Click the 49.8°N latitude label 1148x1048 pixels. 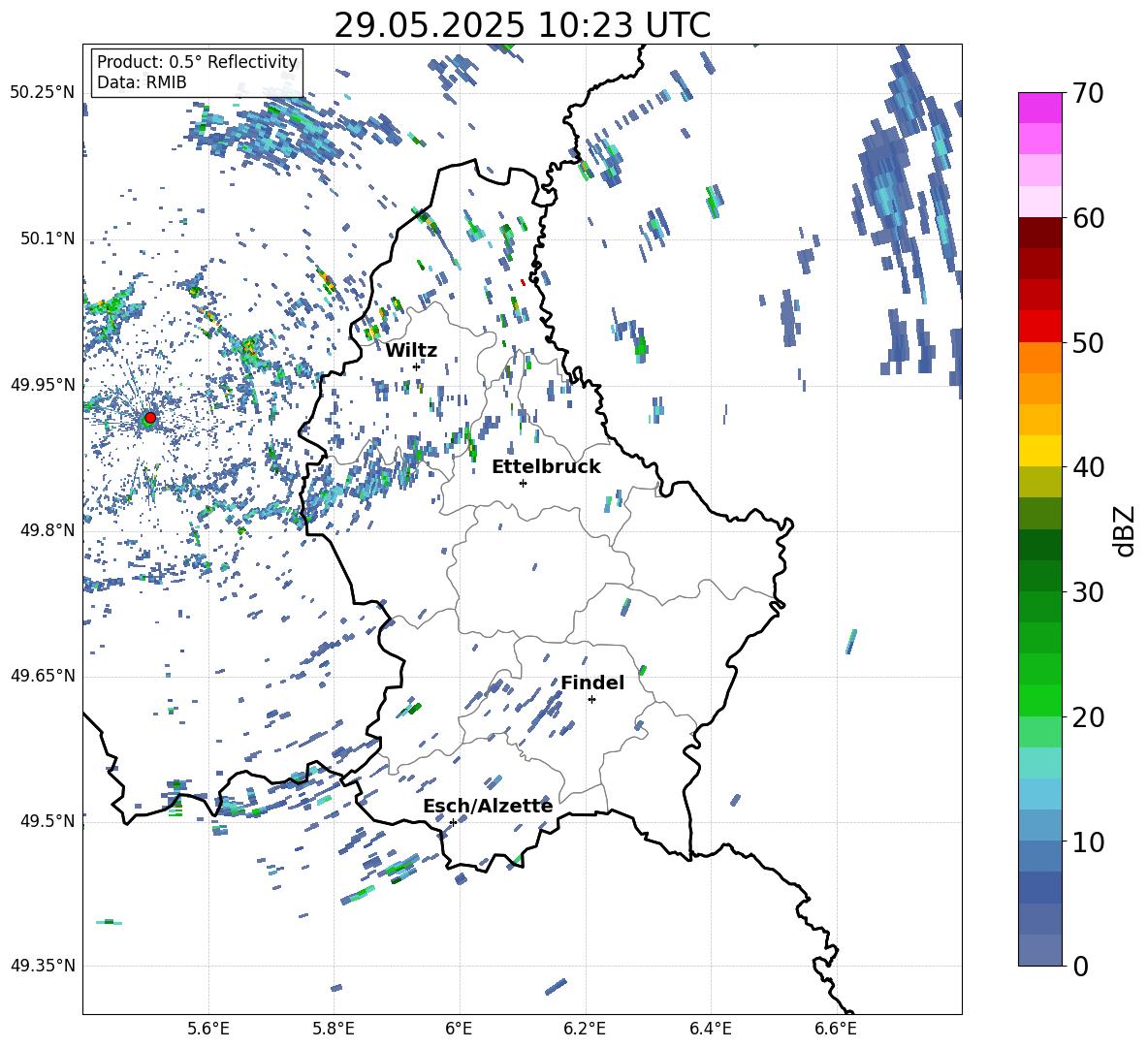point(47,530)
